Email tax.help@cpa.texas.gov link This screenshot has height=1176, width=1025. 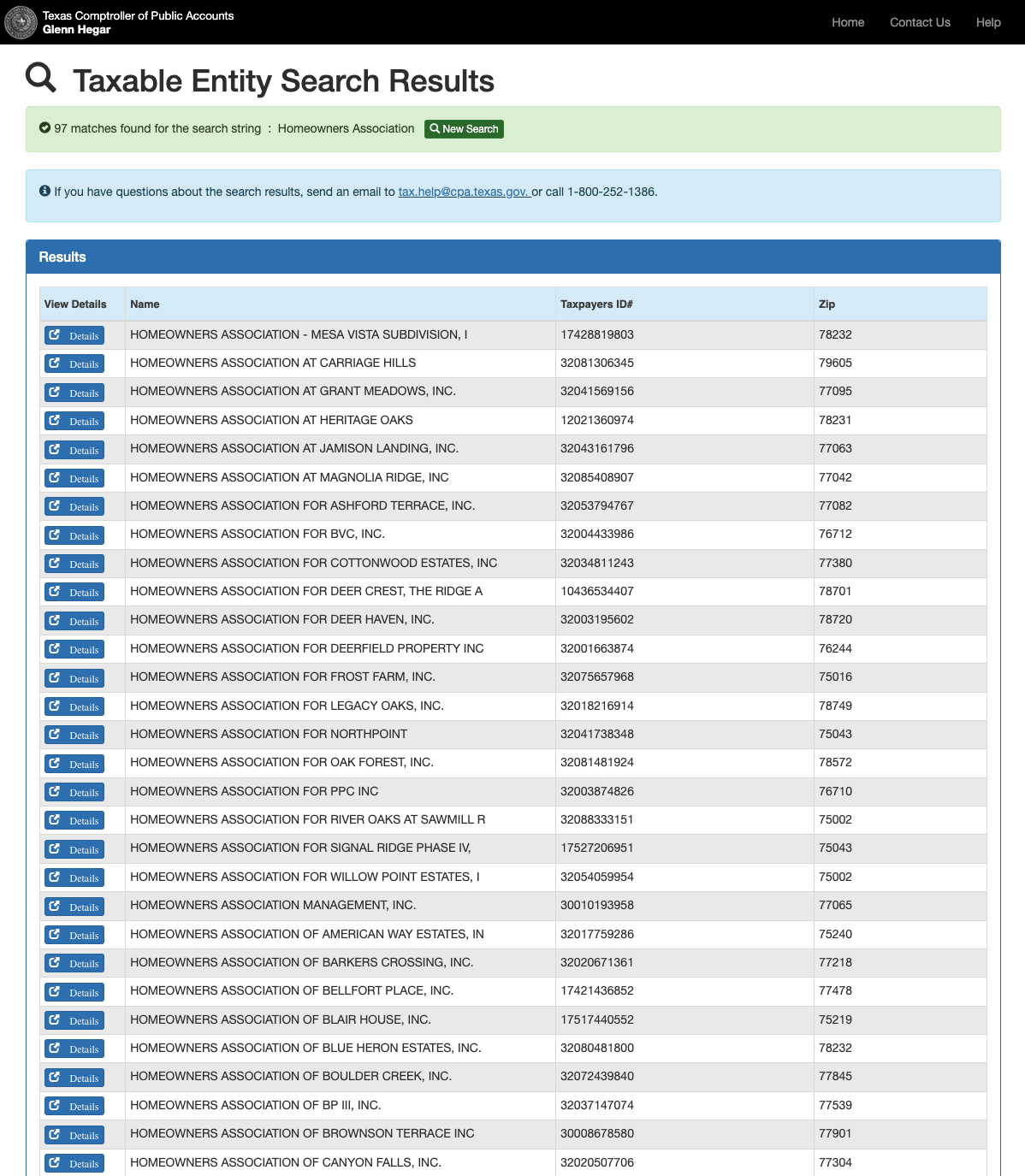463,192
